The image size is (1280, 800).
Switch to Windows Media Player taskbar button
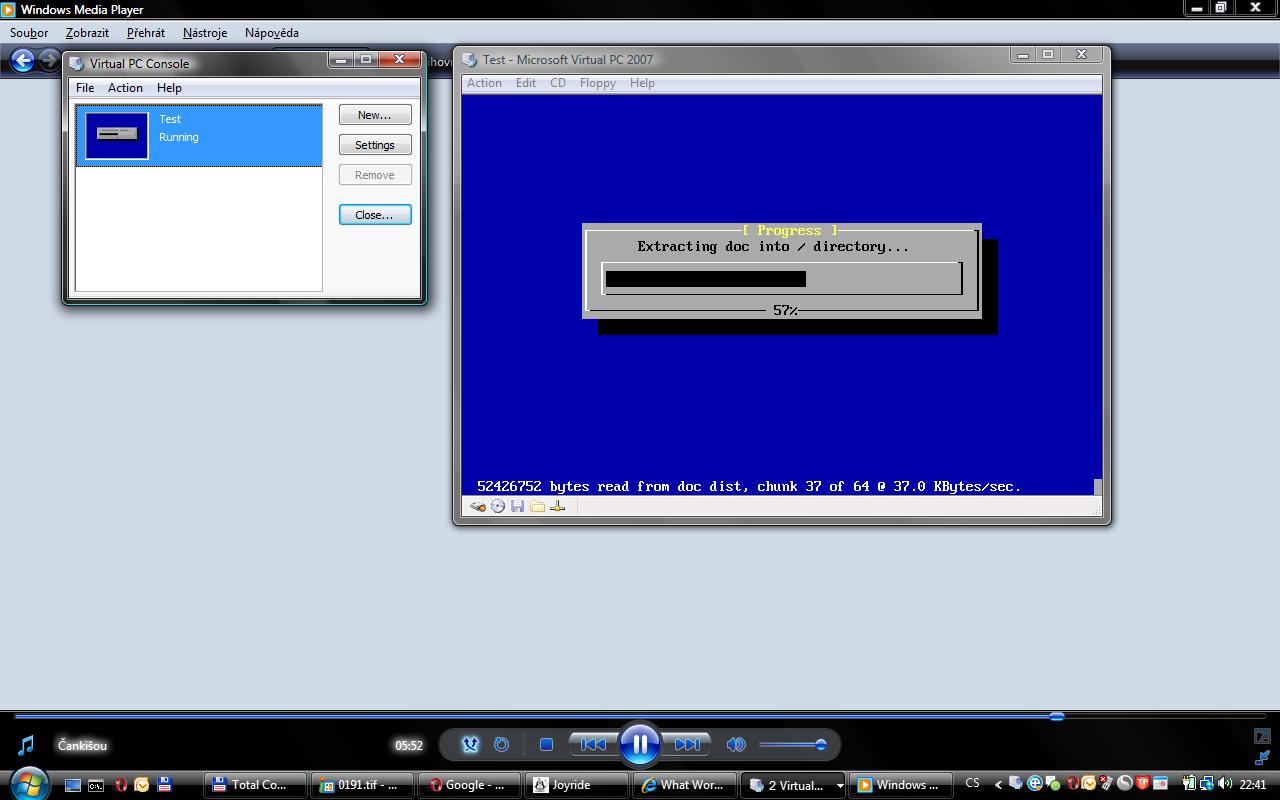pos(900,785)
